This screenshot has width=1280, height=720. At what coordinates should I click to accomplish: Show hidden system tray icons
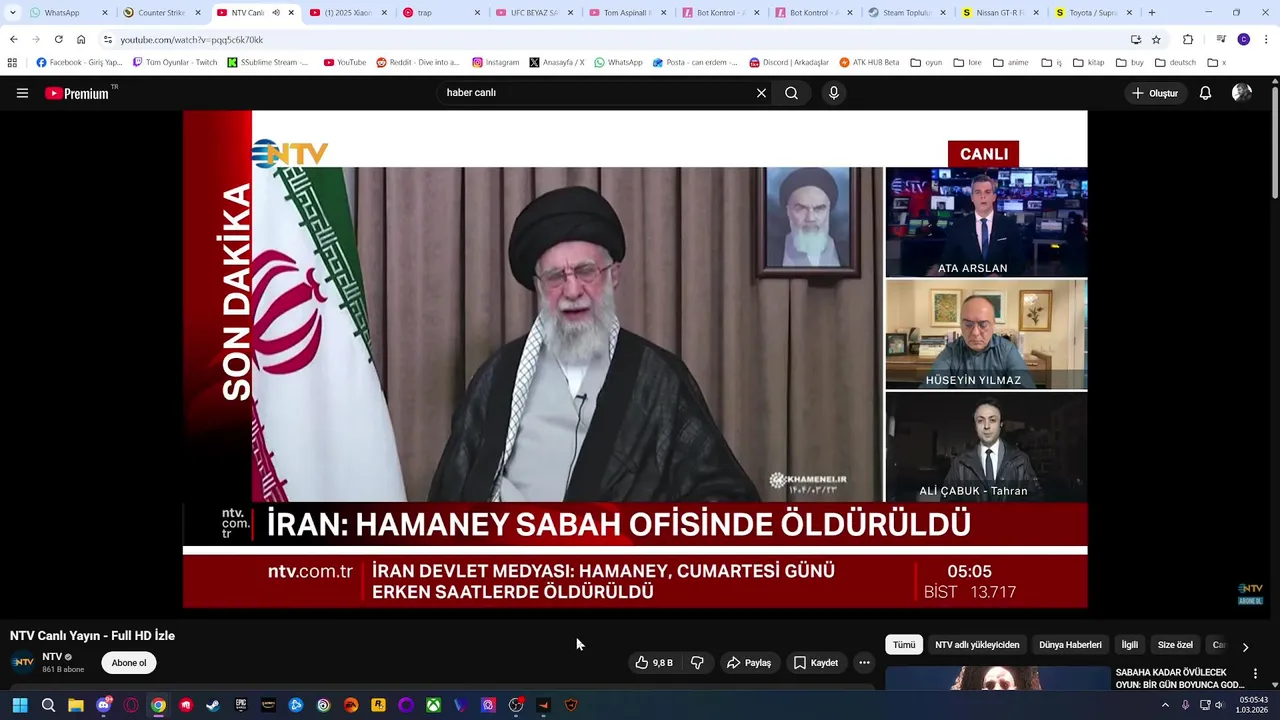coord(1165,706)
